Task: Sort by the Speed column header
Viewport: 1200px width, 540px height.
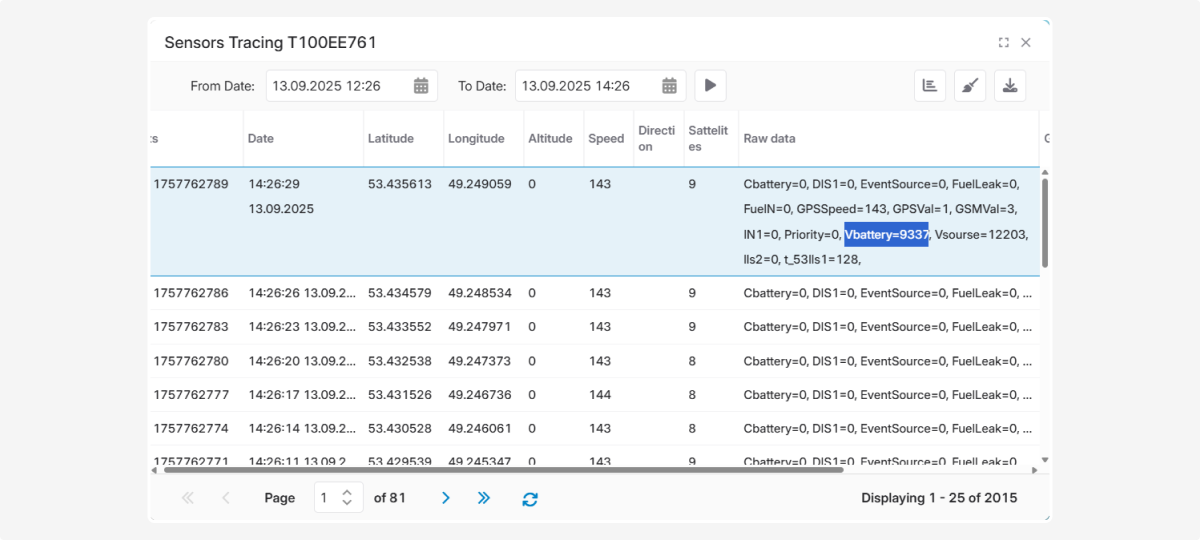Action: [x=606, y=139]
